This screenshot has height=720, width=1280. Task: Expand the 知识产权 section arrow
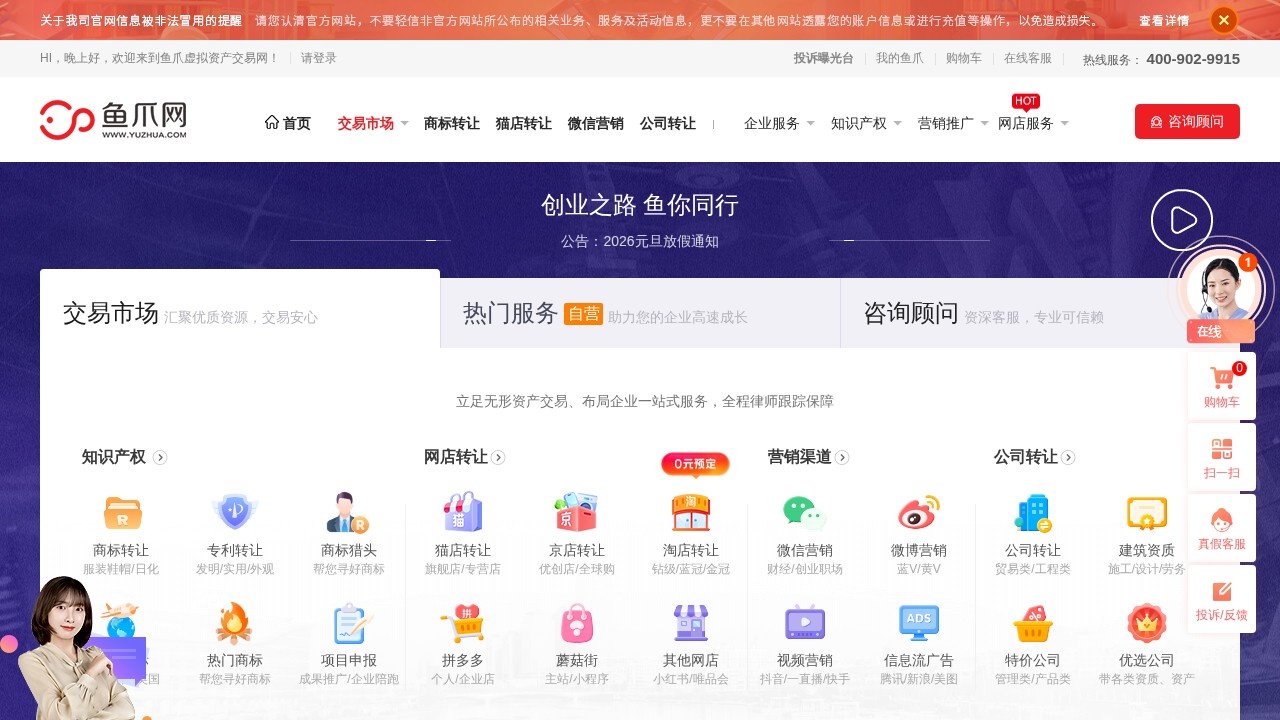click(x=160, y=458)
